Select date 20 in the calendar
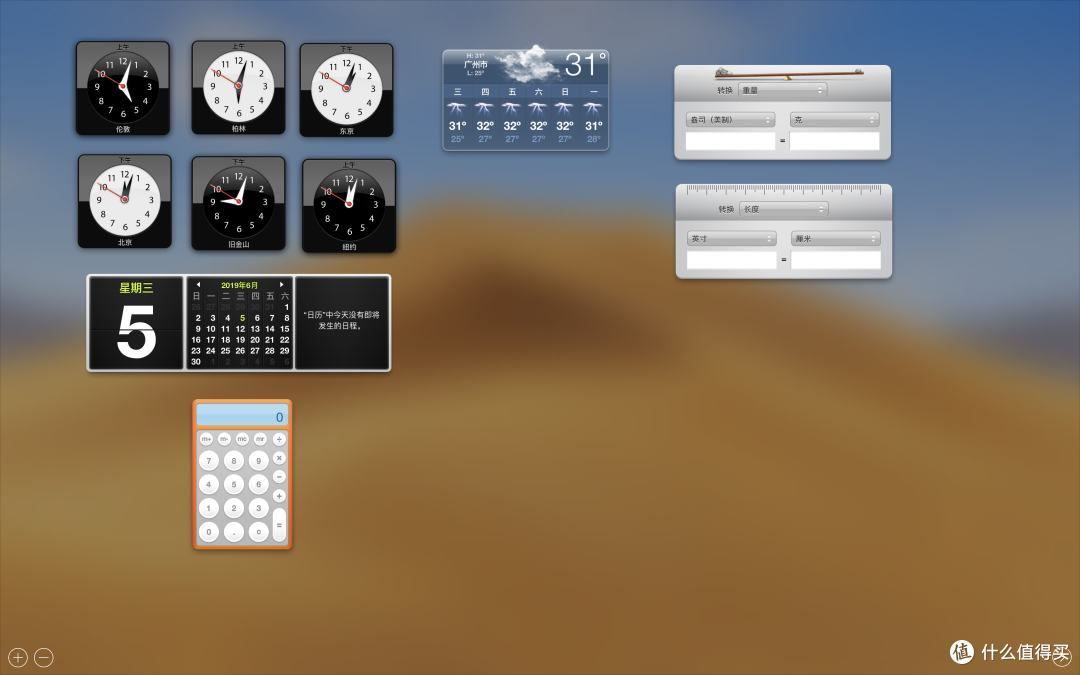This screenshot has width=1080, height=675. (255, 340)
